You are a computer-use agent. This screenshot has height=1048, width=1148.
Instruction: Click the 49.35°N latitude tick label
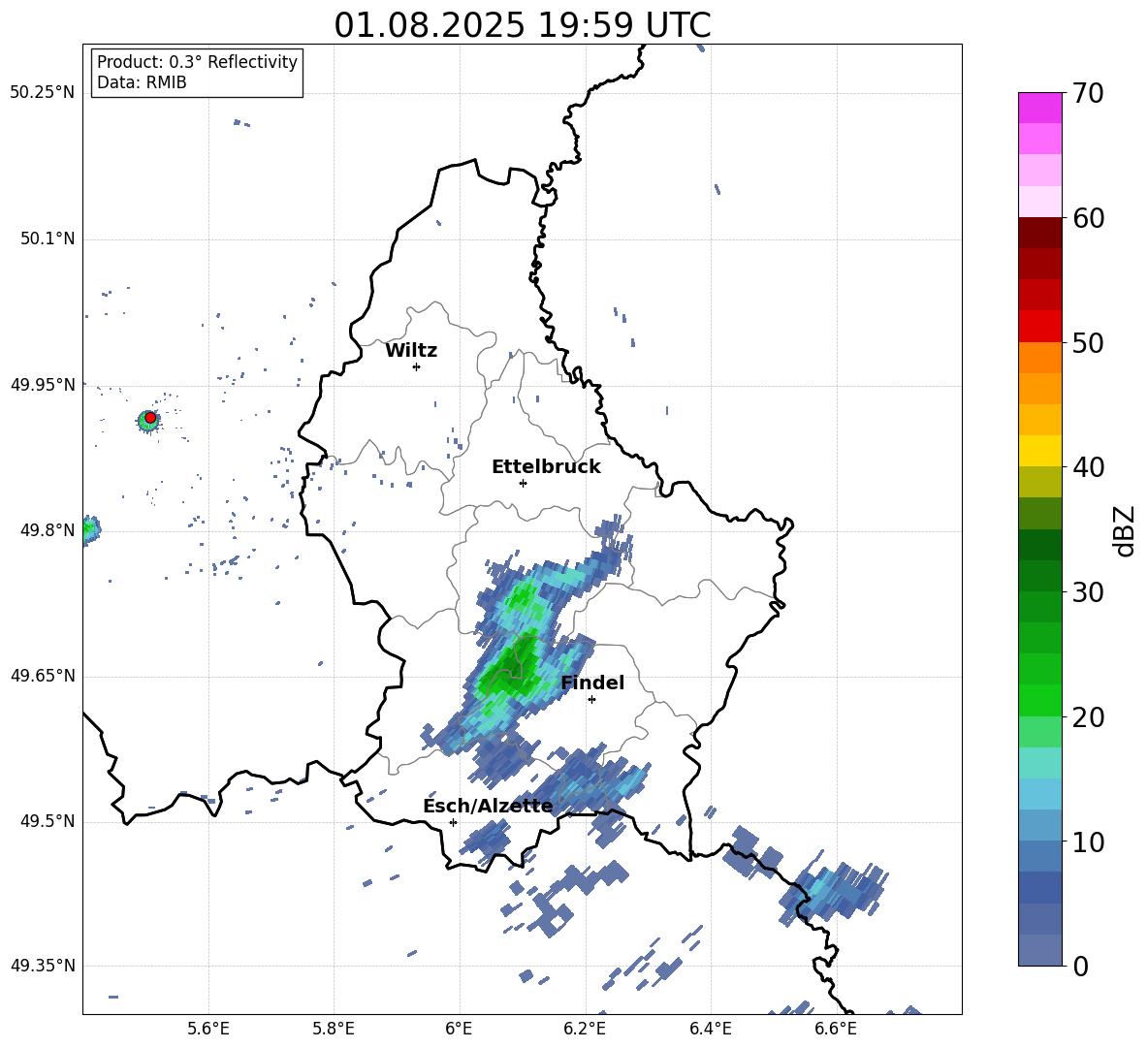coord(43,966)
